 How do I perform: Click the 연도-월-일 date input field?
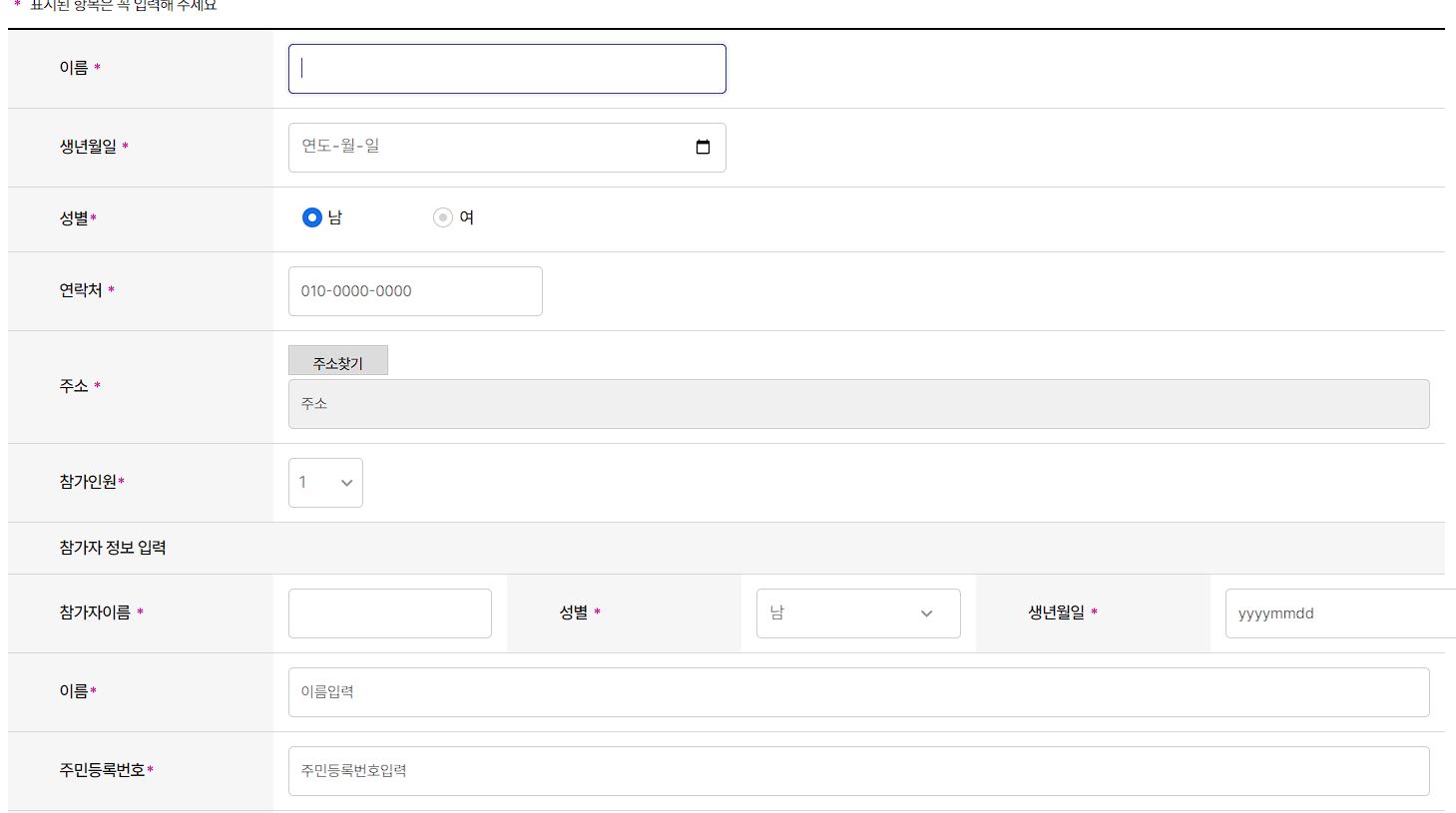pos(507,148)
